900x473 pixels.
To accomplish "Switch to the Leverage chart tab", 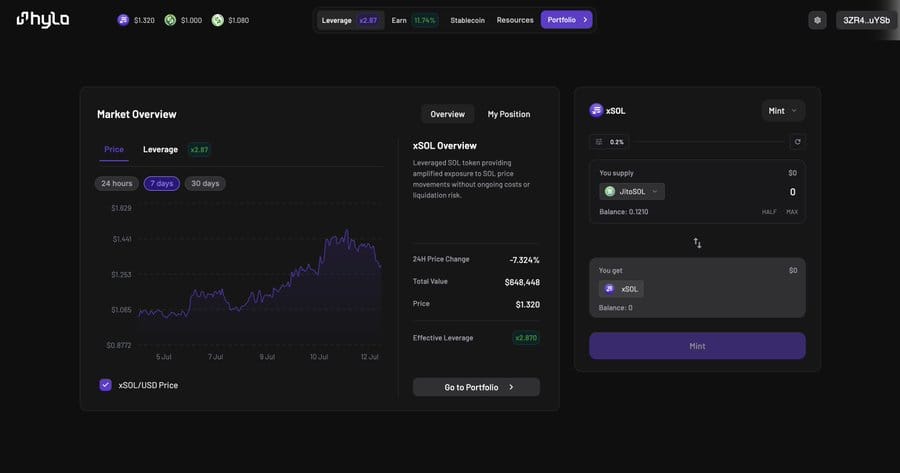I will point(160,149).
